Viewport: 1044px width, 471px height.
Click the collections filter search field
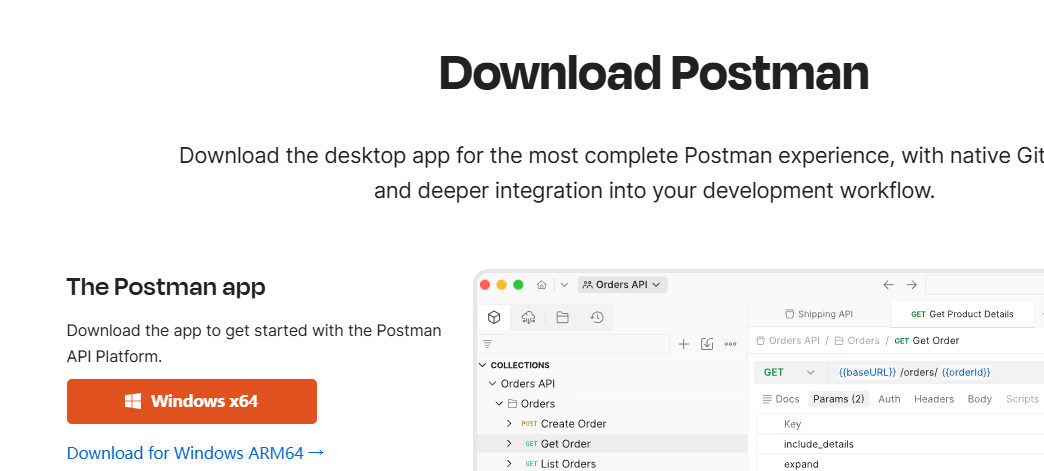coord(575,344)
